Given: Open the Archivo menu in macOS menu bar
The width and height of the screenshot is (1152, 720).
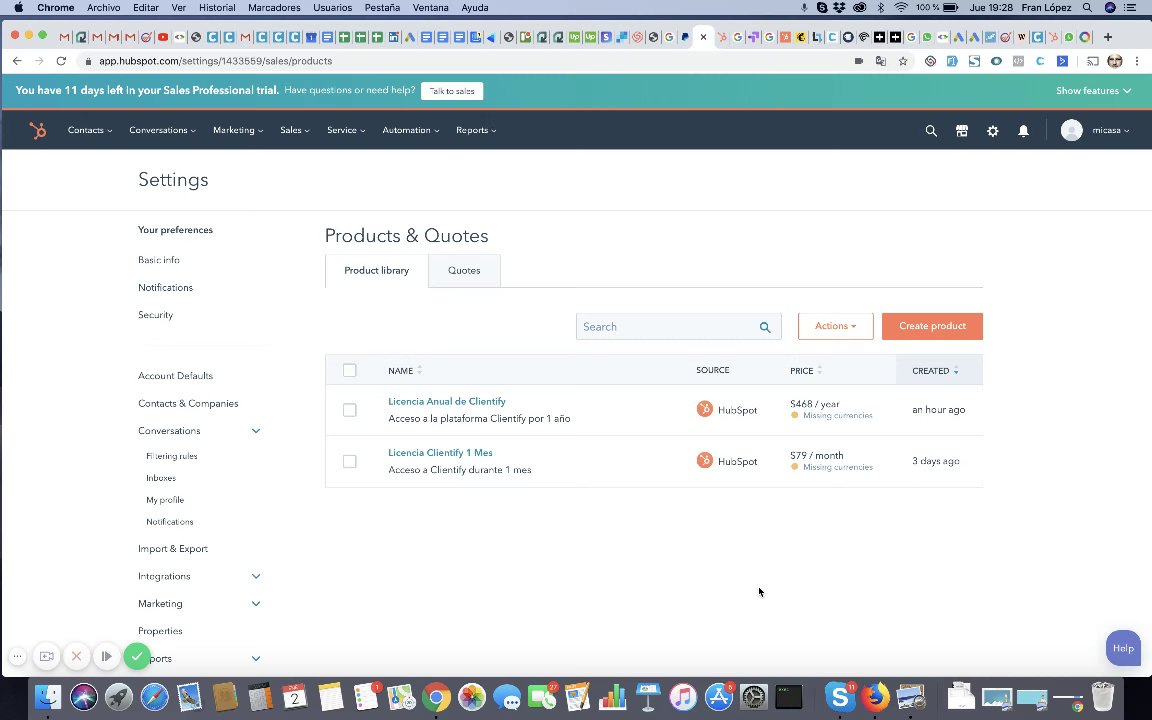Looking at the screenshot, I should click(x=104, y=7).
